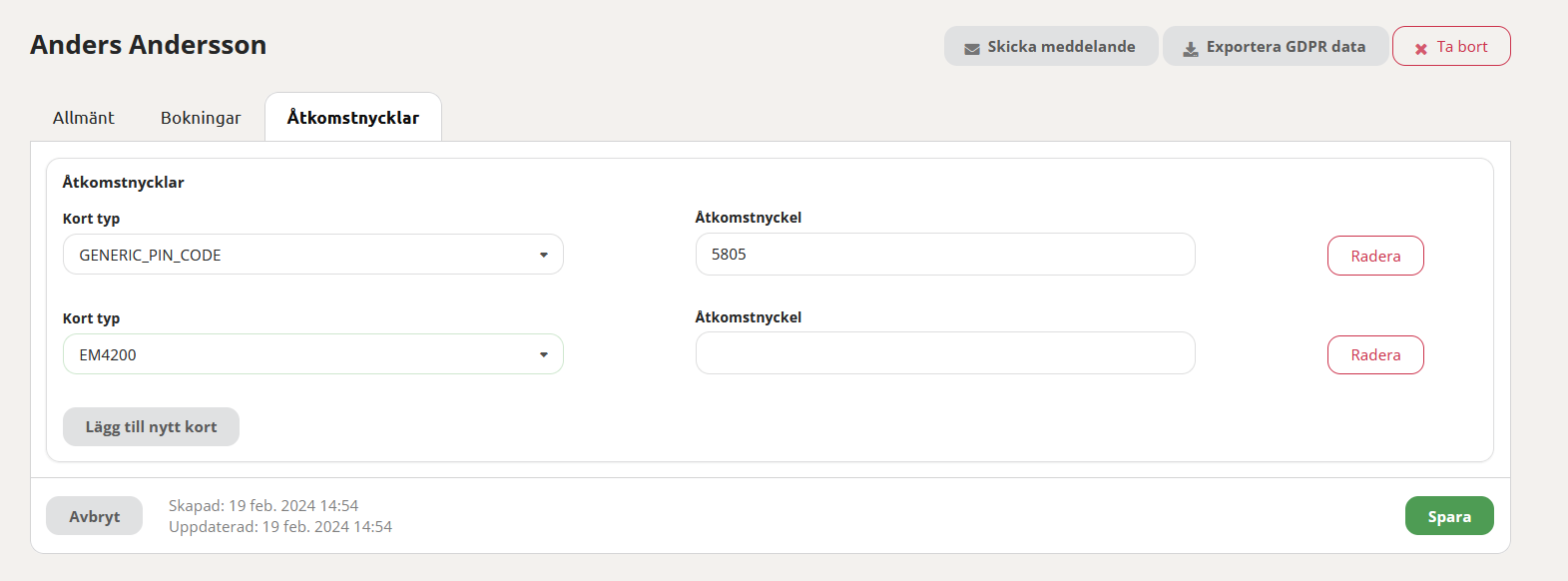This screenshot has width=1568, height=581.
Task: Click Lägg till nytt kort button
Action: (x=151, y=426)
